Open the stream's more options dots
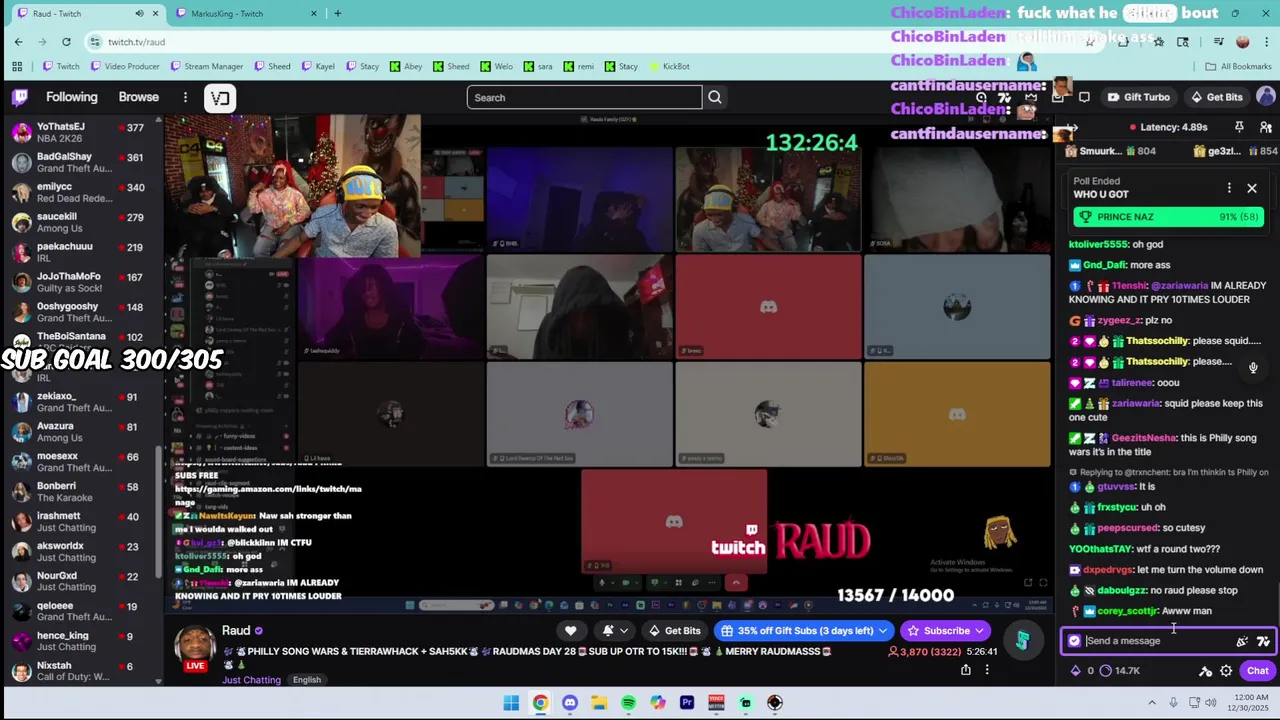Image resolution: width=1280 pixels, height=720 pixels. [987, 670]
